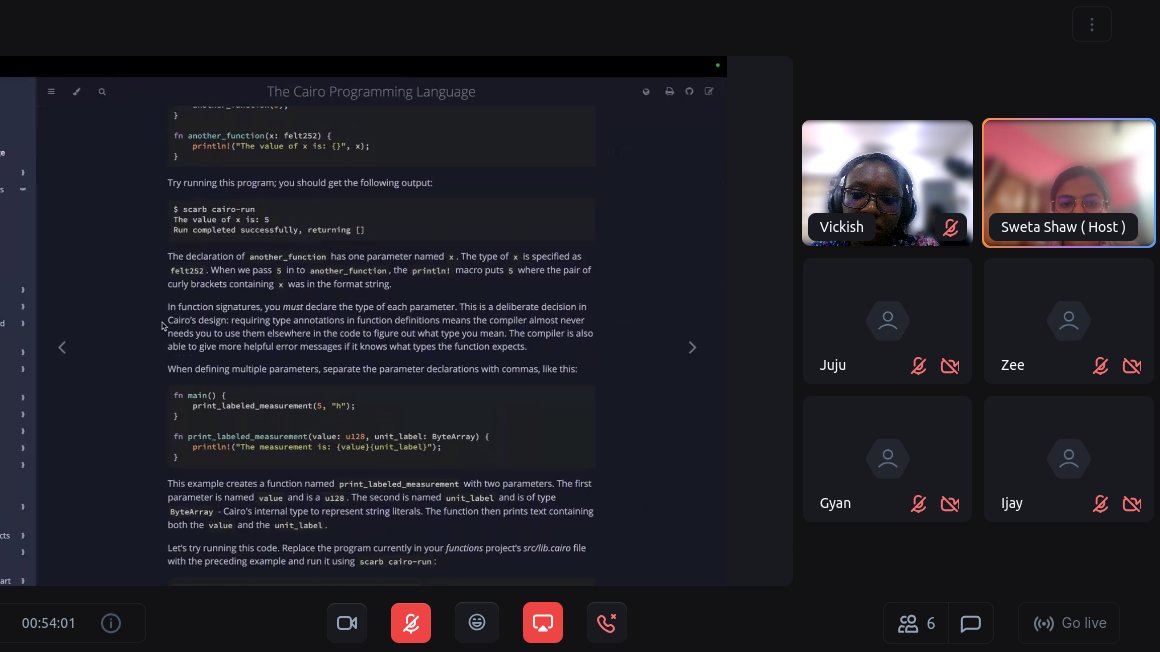This screenshot has height=652, width=1160.
Task: Toggle the book sidebar hamburger icon
Action: point(51,91)
